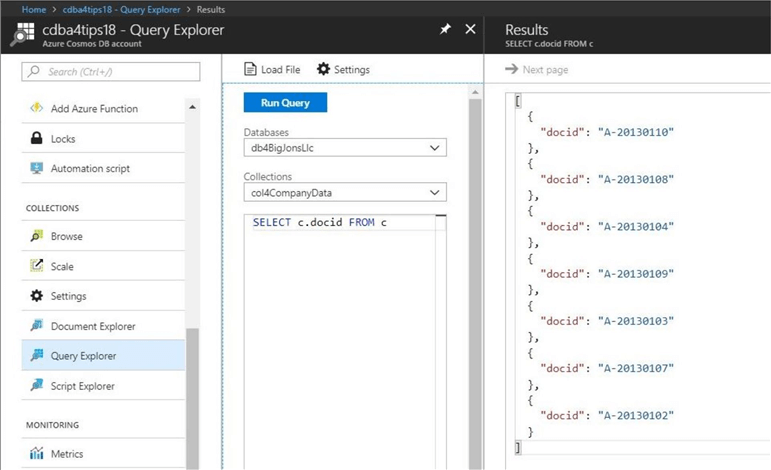Click the query pane scroll up arrow
Image resolution: width=771 pixels, height=470 pixels.
(475, 92)
